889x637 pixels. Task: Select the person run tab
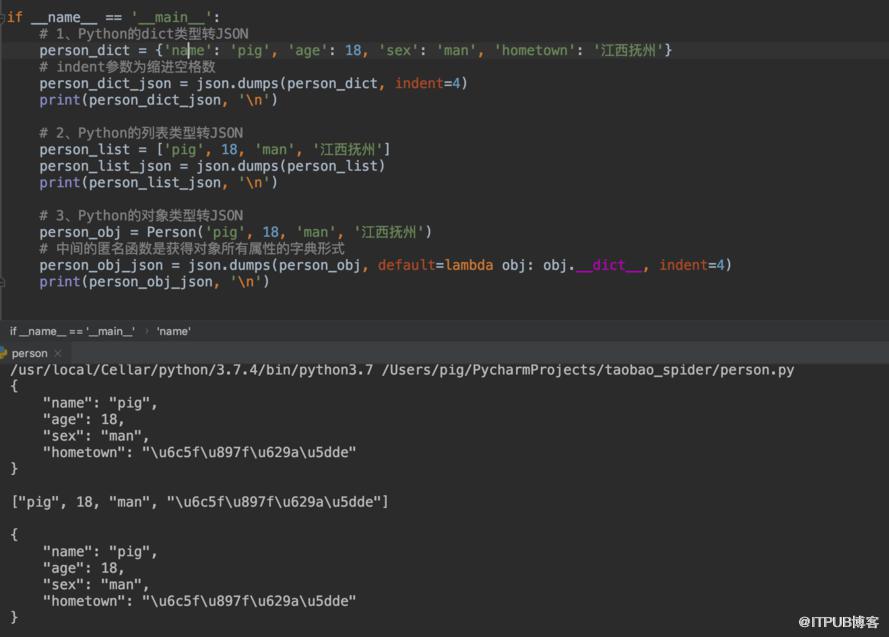(29, 353)
